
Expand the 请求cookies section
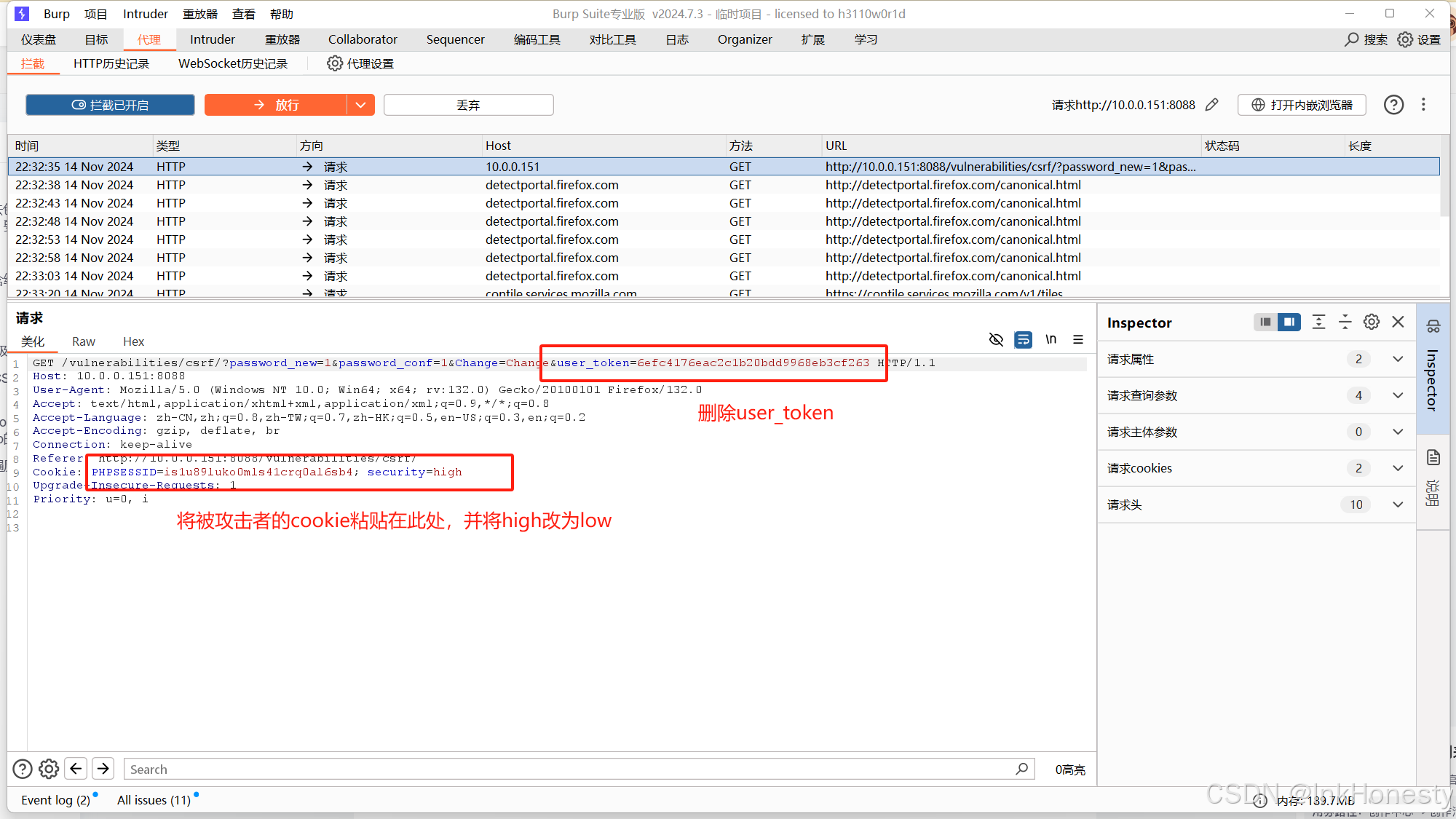(1398, 468)
